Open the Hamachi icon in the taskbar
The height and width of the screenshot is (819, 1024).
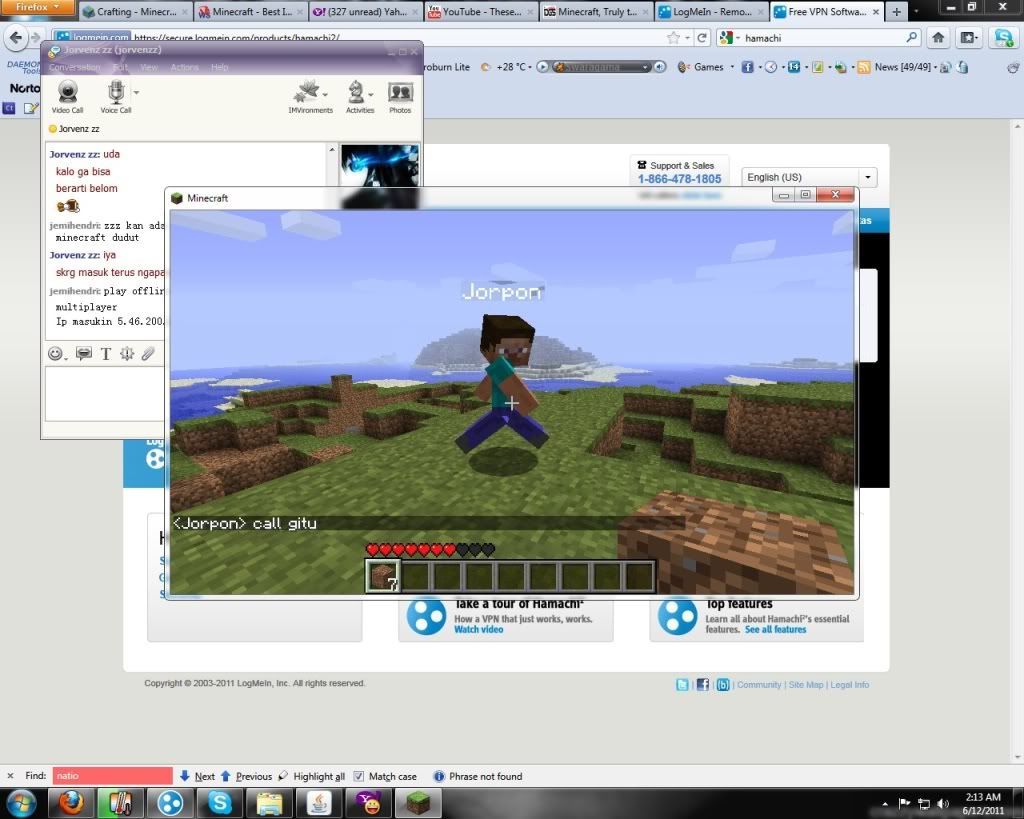click(x=170, y=803)
